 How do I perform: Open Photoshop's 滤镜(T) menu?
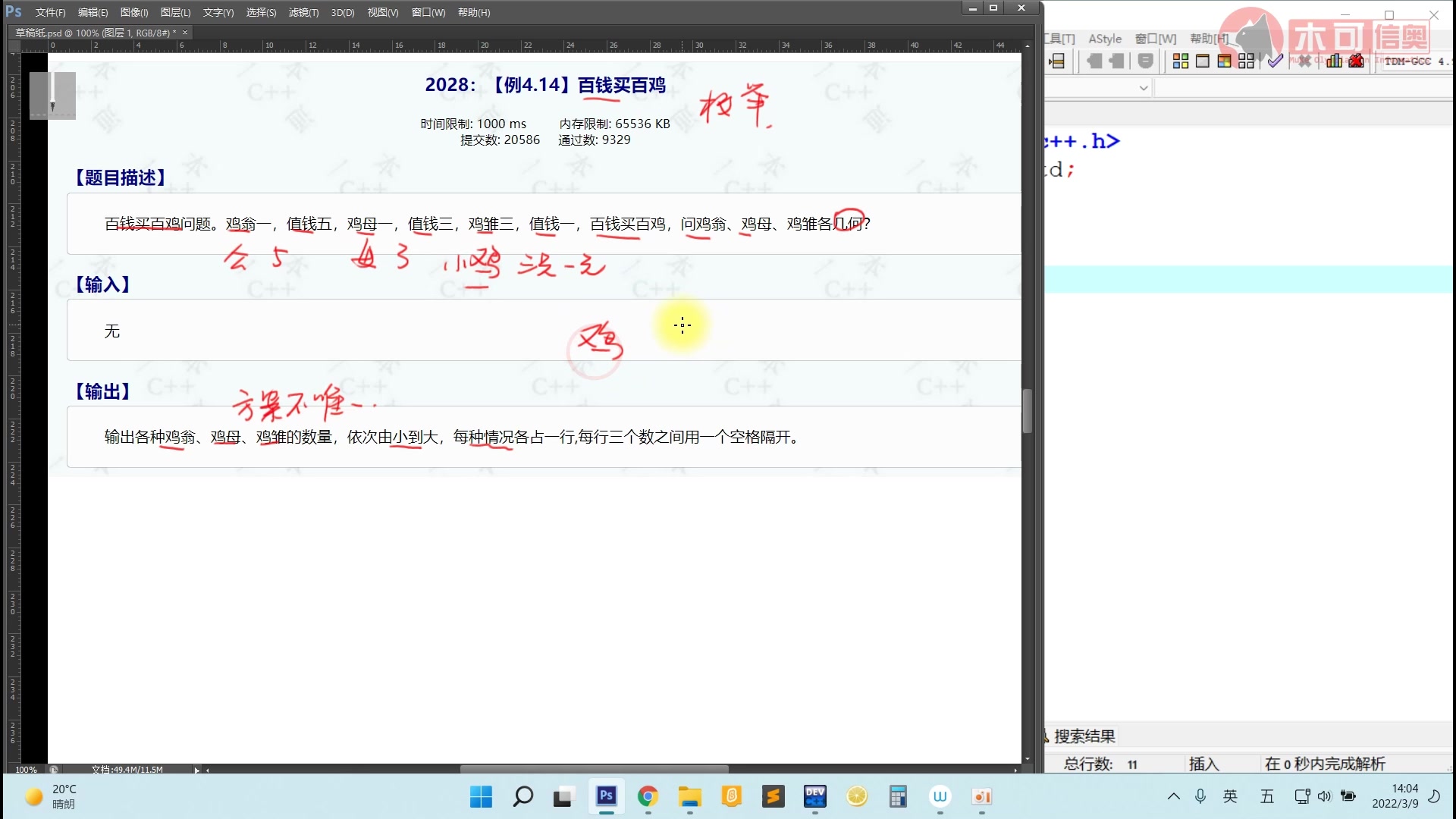(303, 12)
